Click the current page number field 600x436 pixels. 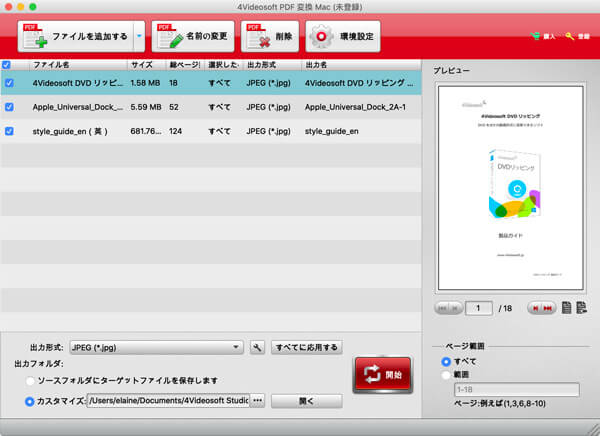coord(479,308)
